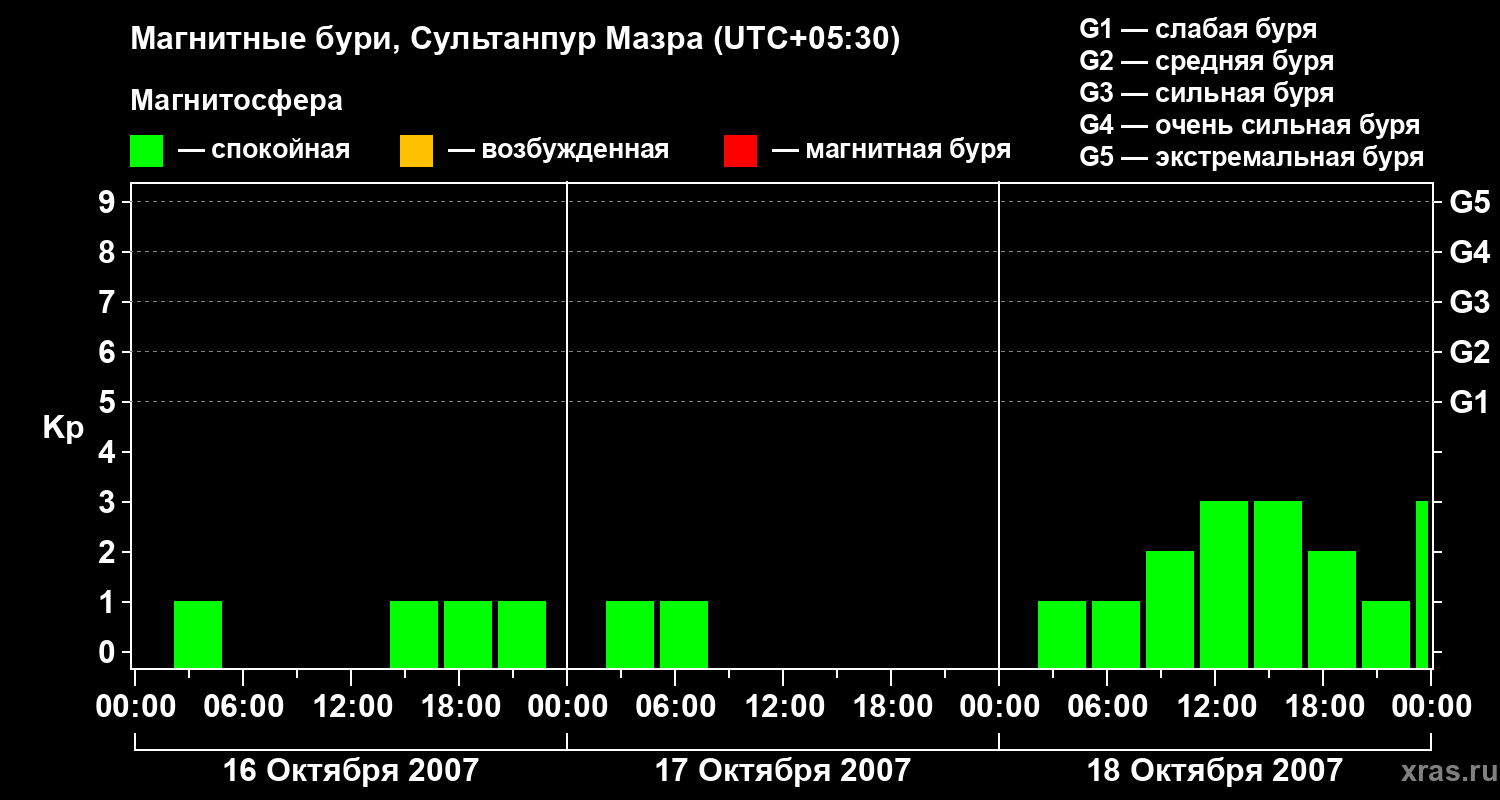
Task: Click 'G2 — средняя буря' legend line
Action: point(1206,61)
